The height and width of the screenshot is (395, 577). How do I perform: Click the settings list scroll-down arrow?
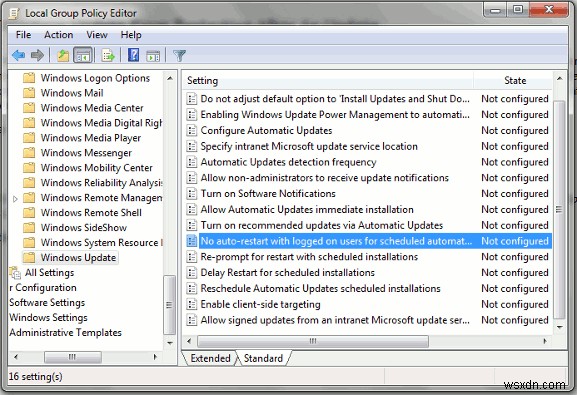[559, 327]
